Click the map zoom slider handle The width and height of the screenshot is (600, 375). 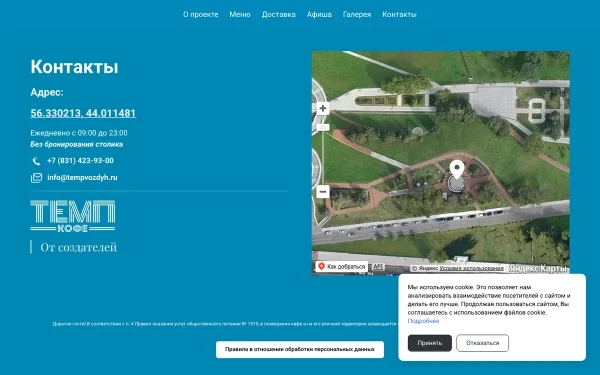tap(323, 127)
